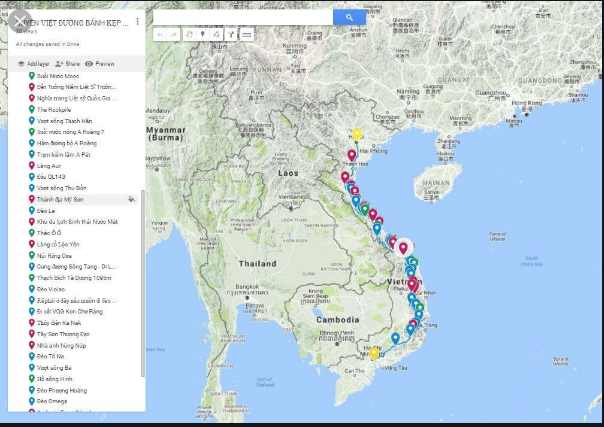604x427 pixels.
Task: Click in the map search input field
Action: [x=243, y=17]
